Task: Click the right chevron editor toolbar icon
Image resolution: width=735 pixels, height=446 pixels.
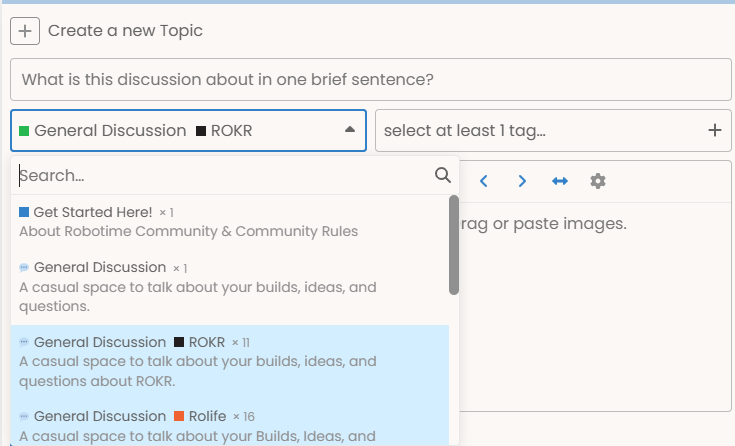Action: click(x=522, y=181)
